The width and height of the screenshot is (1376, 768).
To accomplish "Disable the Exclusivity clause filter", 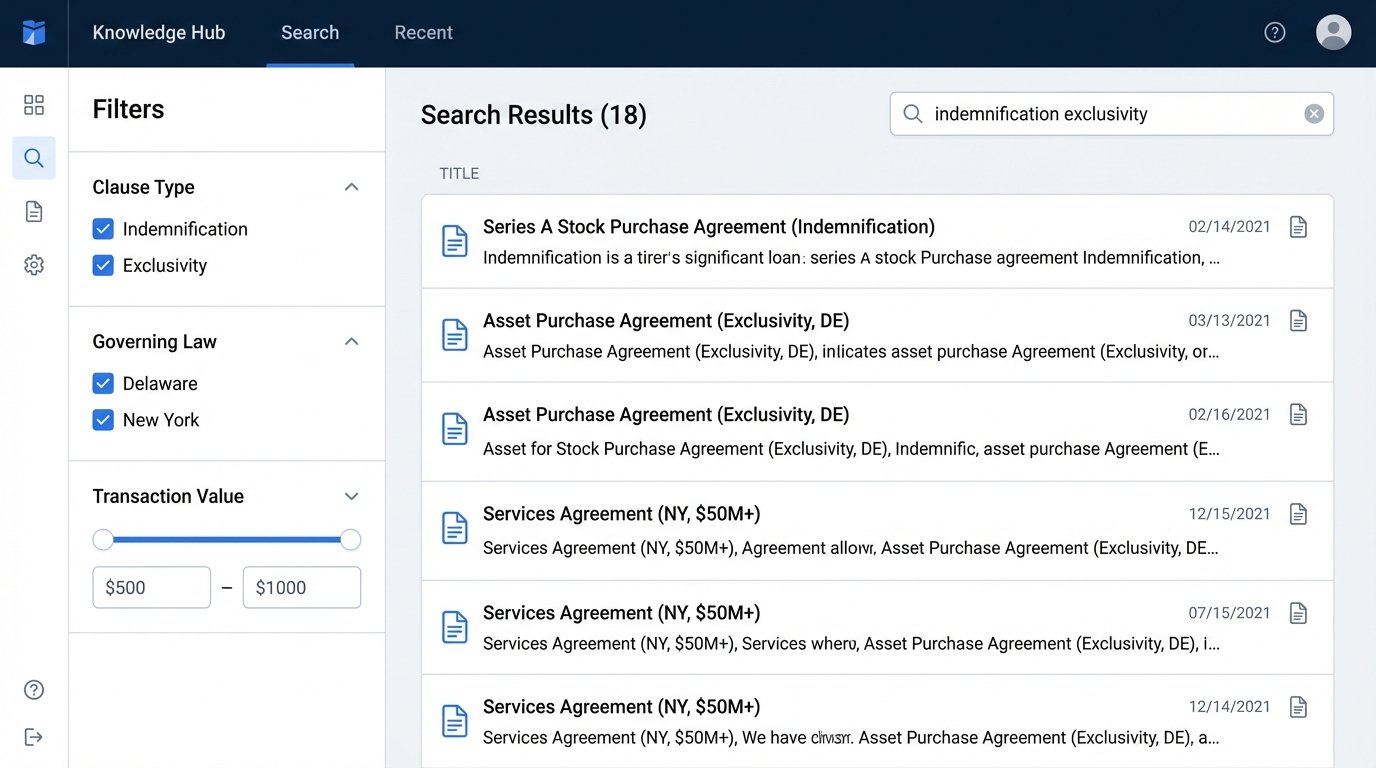I will tap(103, 265).
